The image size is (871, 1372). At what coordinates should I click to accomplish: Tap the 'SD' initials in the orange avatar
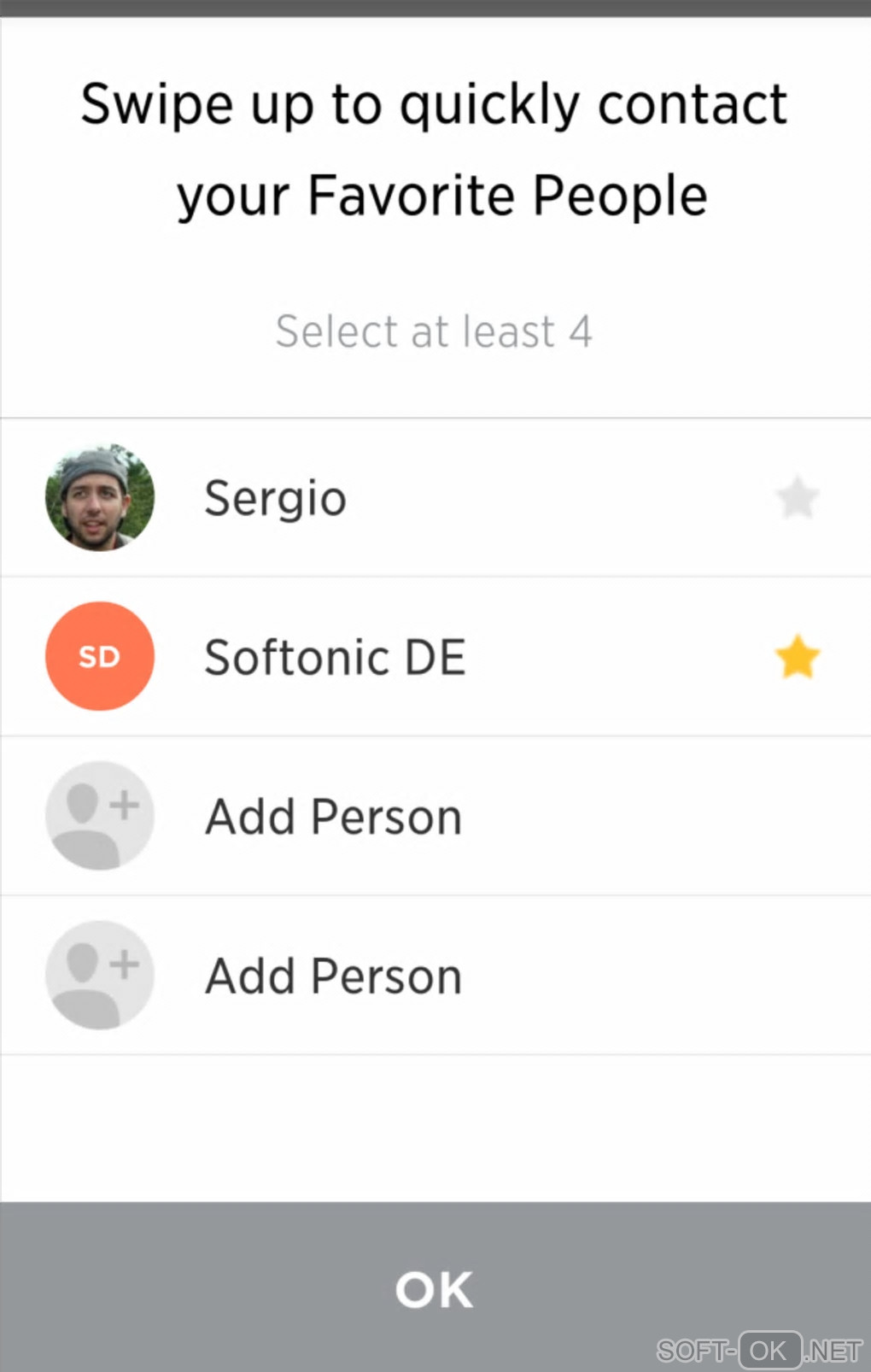tap(99, 656)
